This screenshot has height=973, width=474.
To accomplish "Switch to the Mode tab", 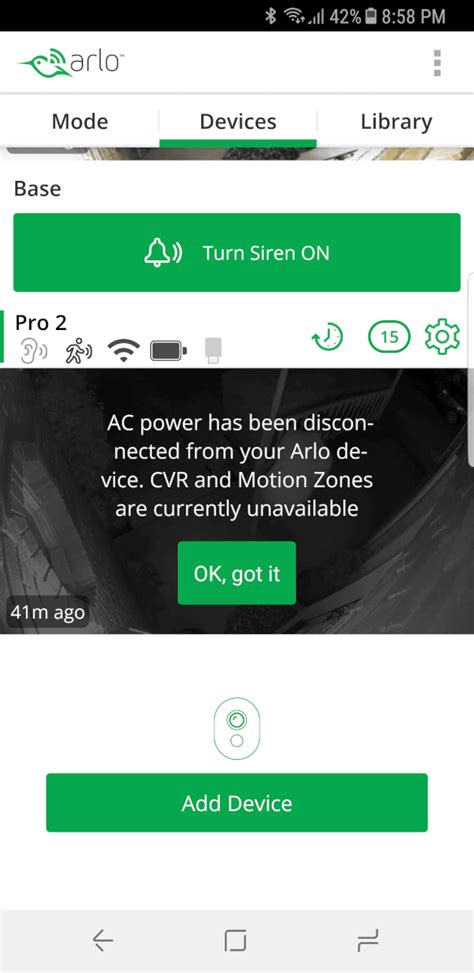I will tap(79, 121).
